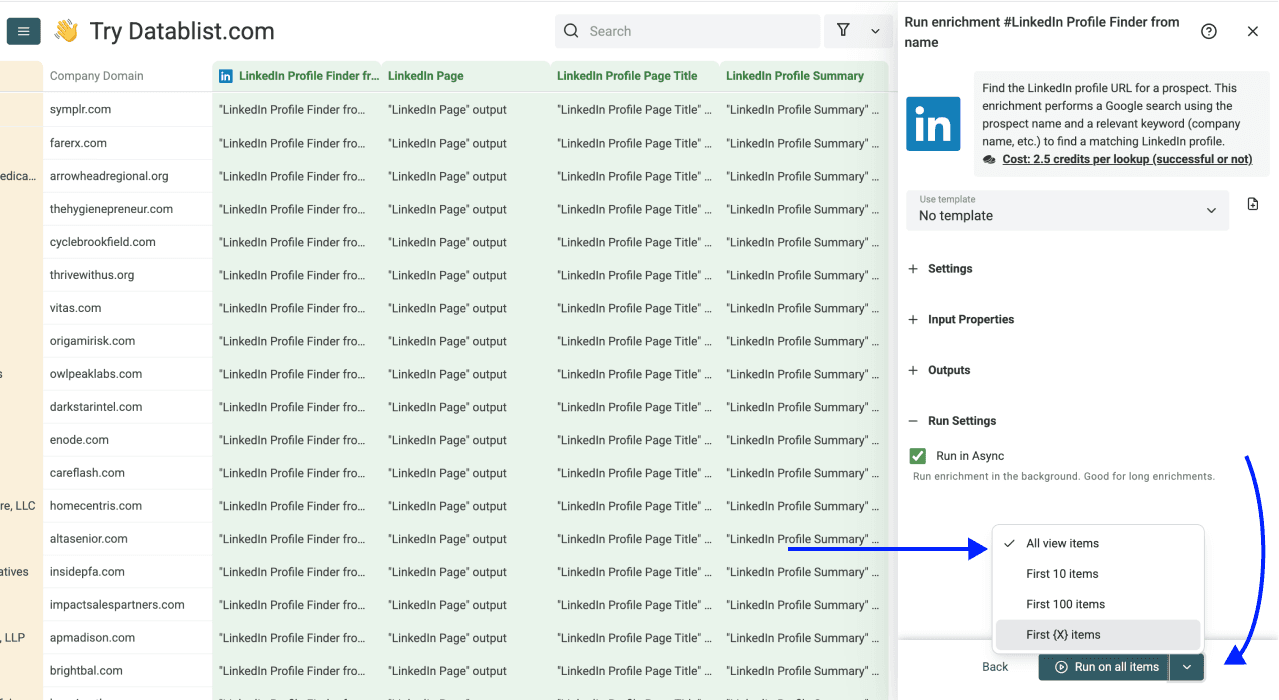Click the save-as-template document icon

click(x=1252, y=203)
